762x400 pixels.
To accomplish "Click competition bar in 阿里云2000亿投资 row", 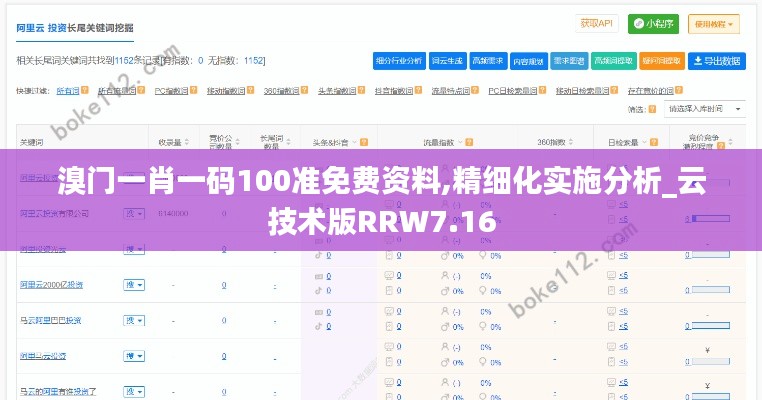I will pyautogui.click(x=710, y=290).
